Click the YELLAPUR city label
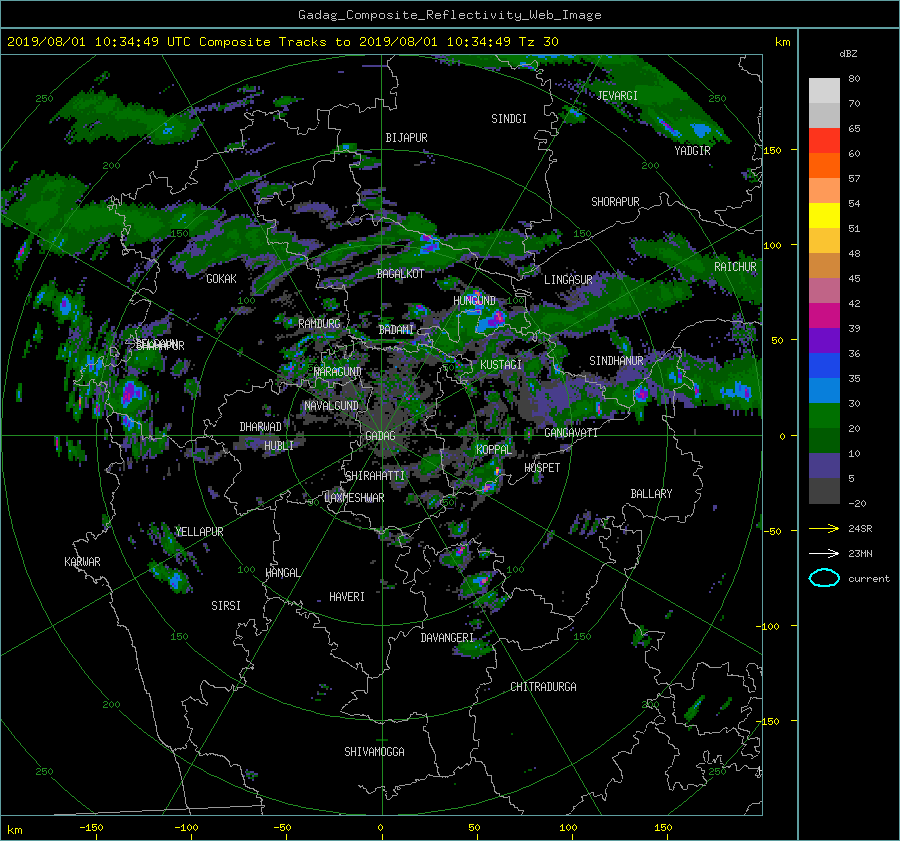 coord(199,532)
